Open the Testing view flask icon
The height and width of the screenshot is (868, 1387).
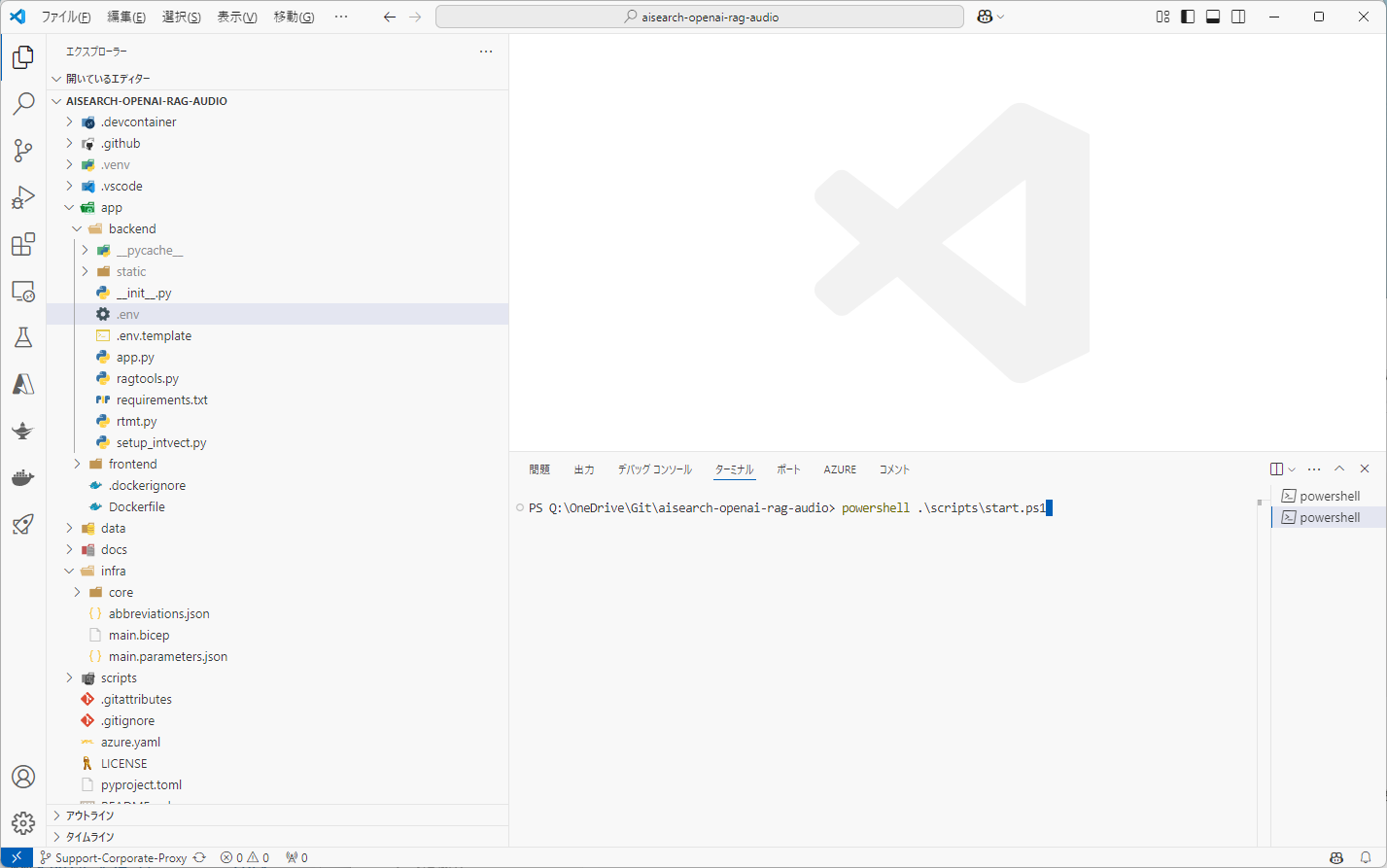click(23, 336)
